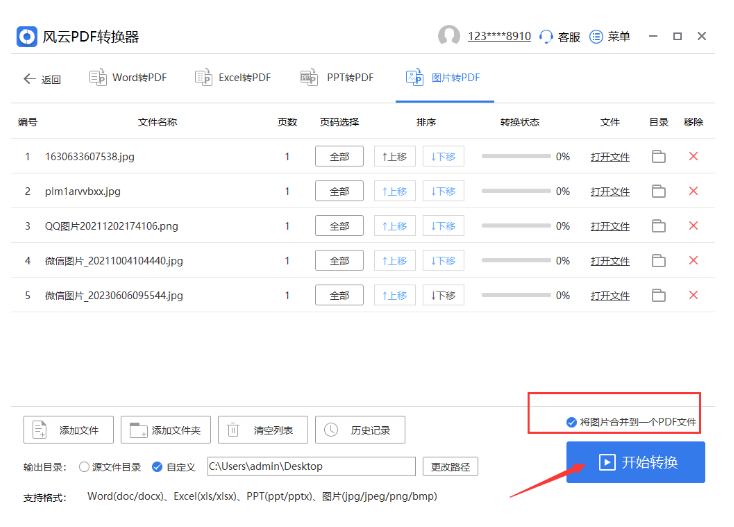
Task: Click 添加文件夹 add folder button
Action: (x=166, y=430)
